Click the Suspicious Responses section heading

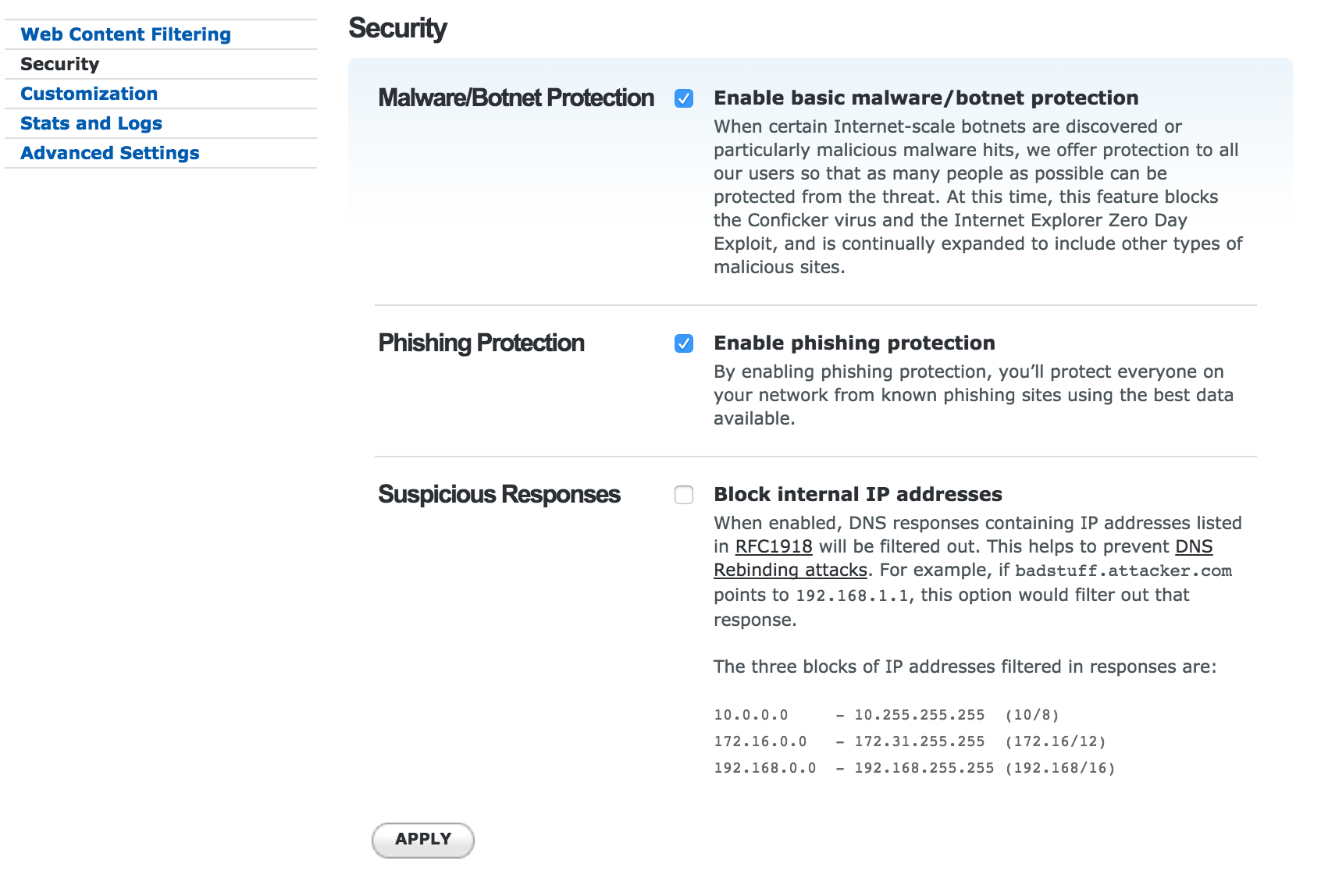point(499,494)
